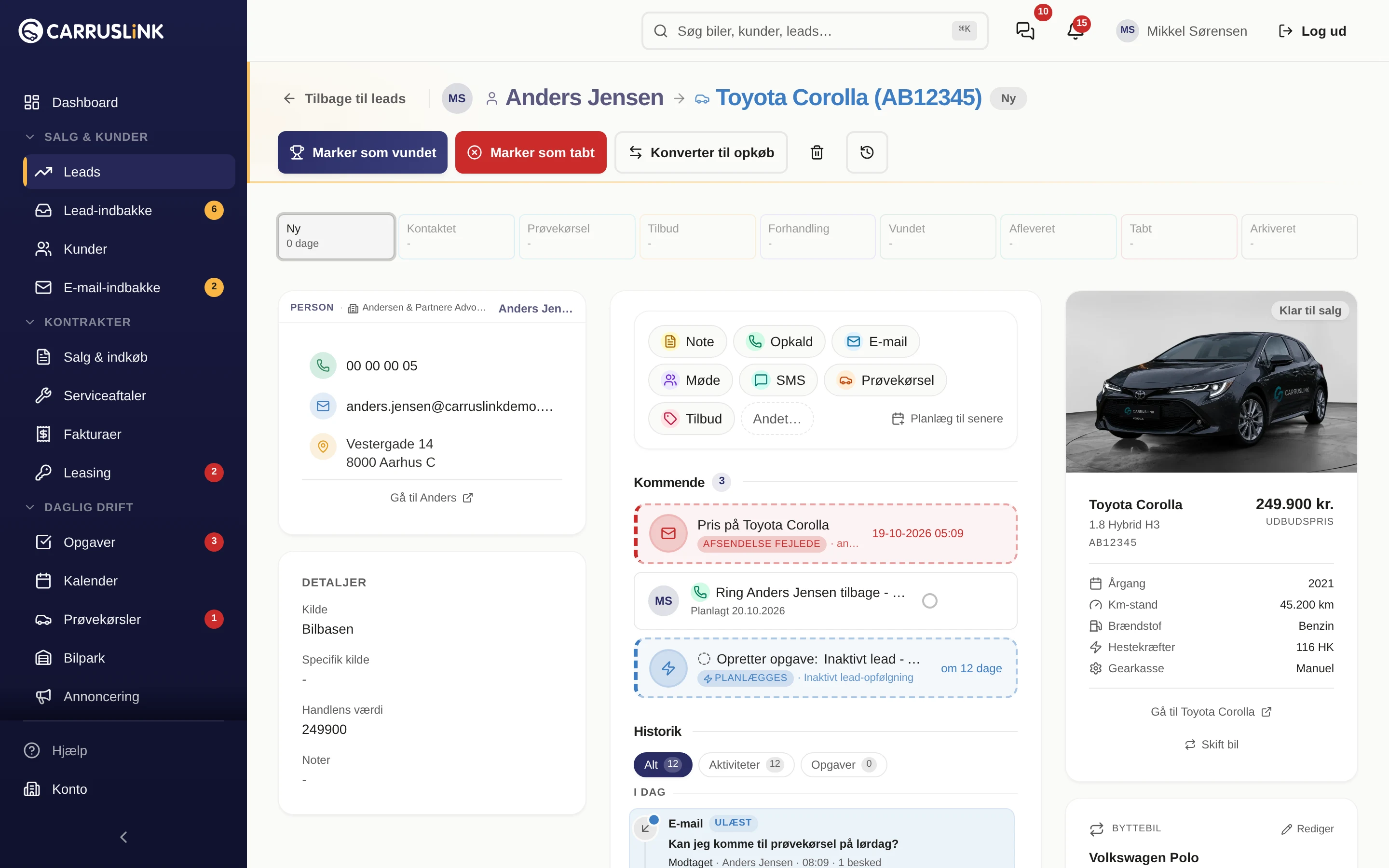Click Planlæg til senere
Screen dimensions: 1389x868
[946, 419]
